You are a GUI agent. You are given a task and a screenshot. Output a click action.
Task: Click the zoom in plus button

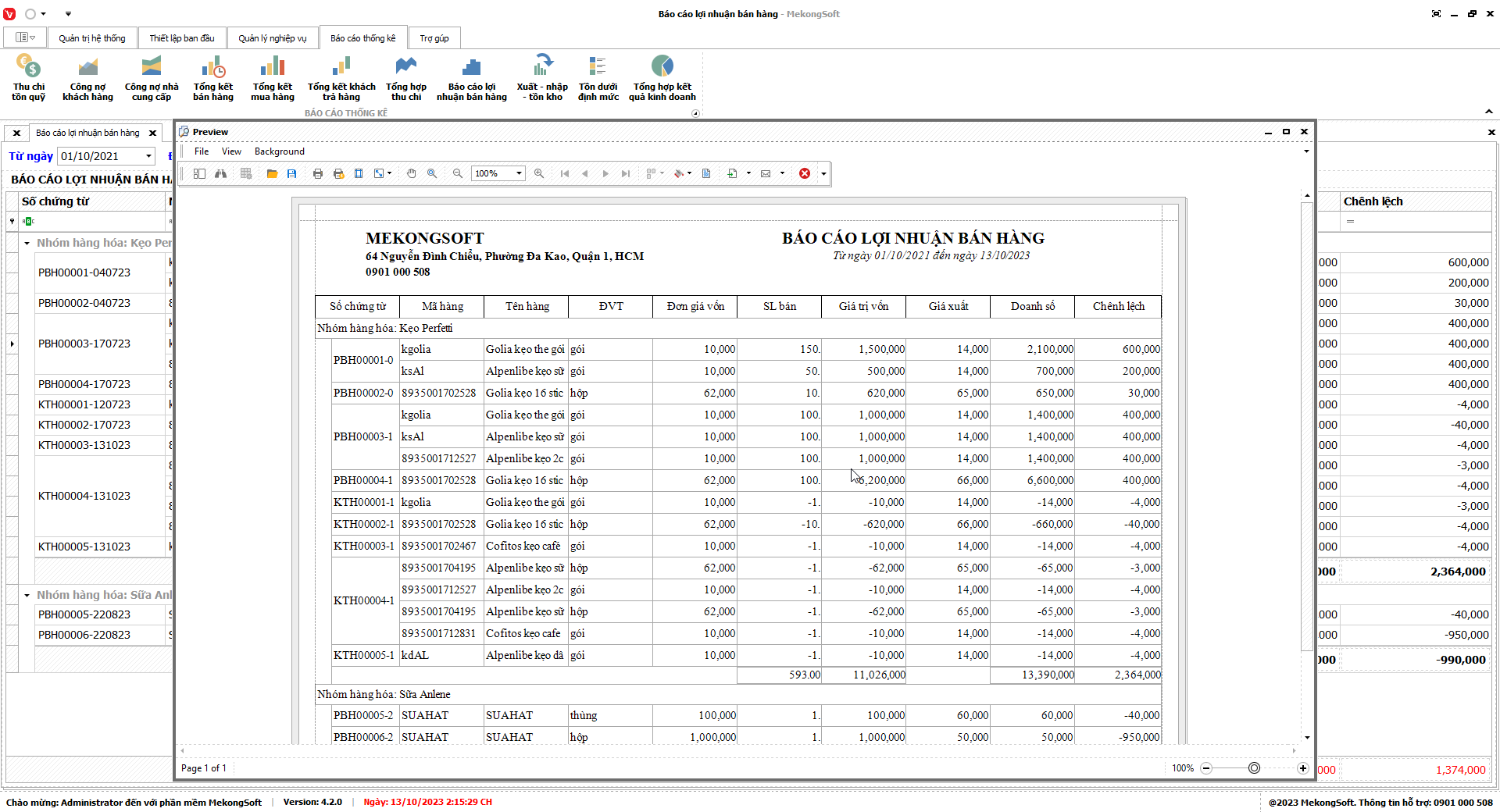pyautogui.click(x=1303, y=768)
